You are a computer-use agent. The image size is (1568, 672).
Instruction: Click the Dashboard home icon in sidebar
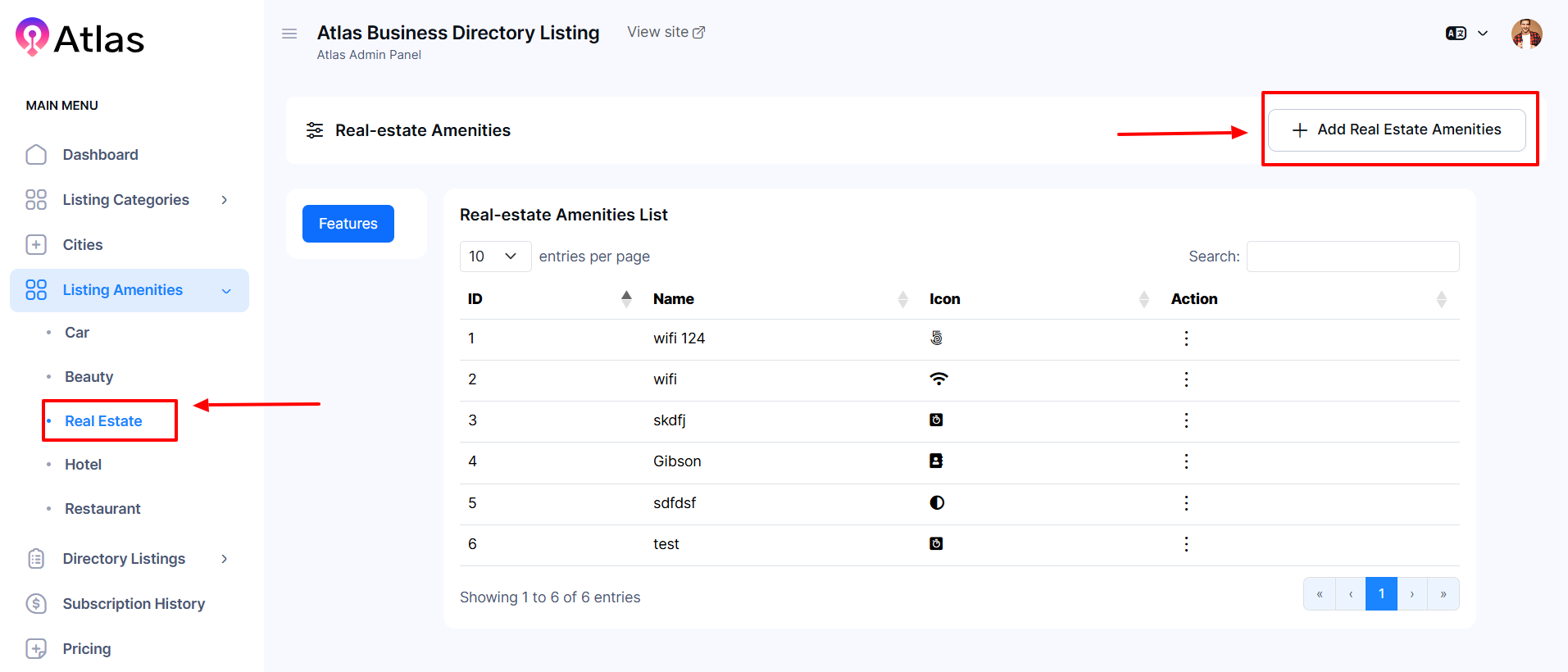point(36,155)
